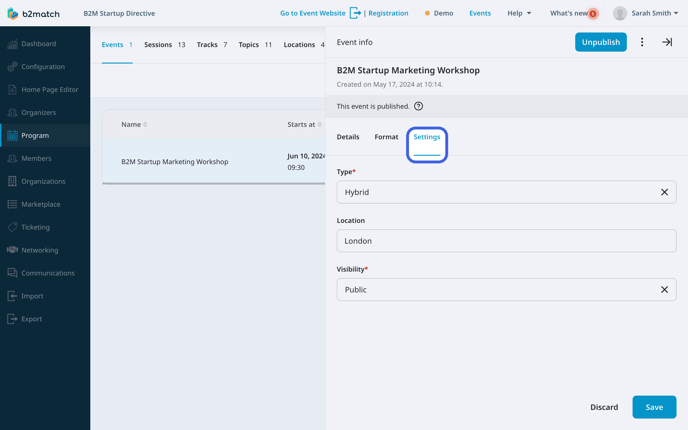Open the Help dropdown menu
The width and height of the screenshot is (688, 430).
[x=519, y=14]
